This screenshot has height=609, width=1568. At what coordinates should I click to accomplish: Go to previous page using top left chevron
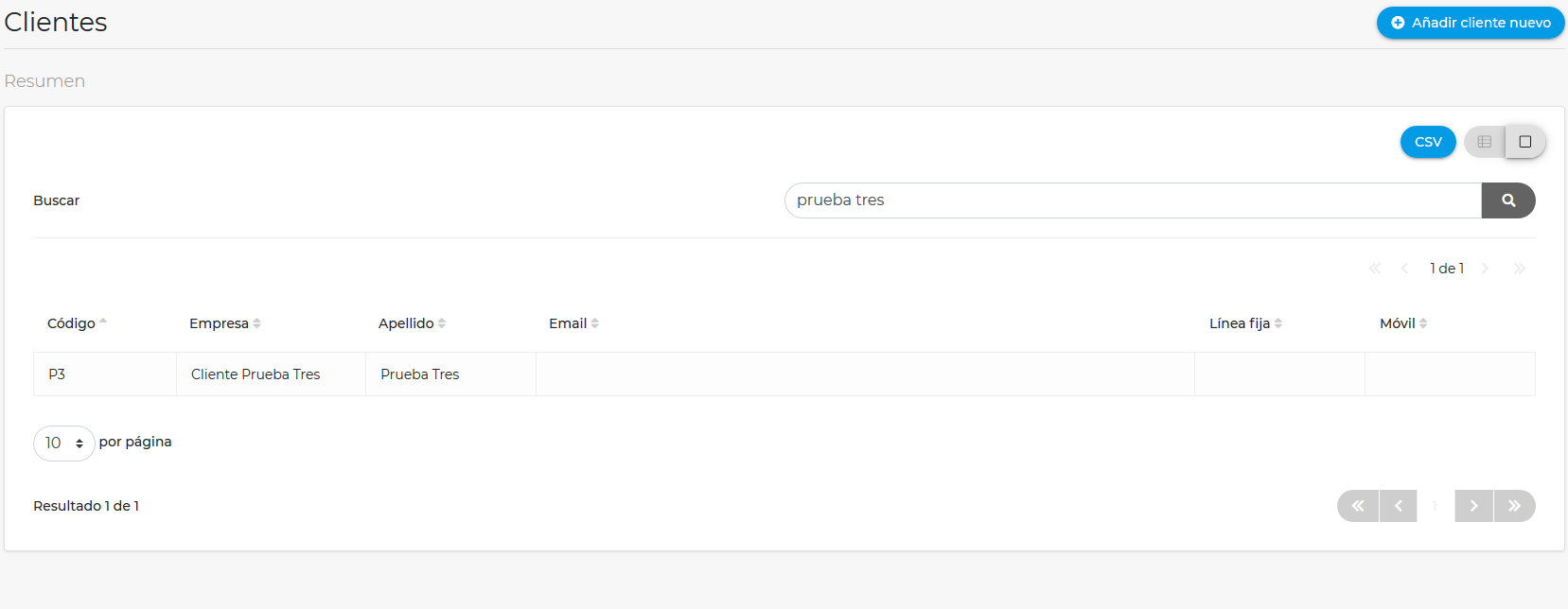pos(1404,269)
